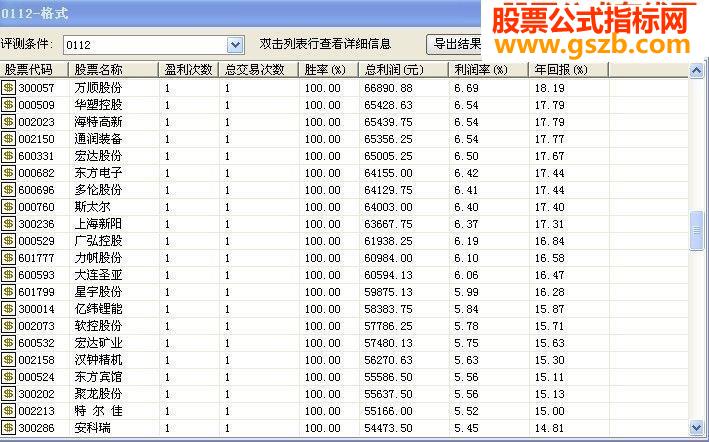Click the stock icon beside 600331
The image size is (709, 442).
pyautogui.click(x=8, y=155)
